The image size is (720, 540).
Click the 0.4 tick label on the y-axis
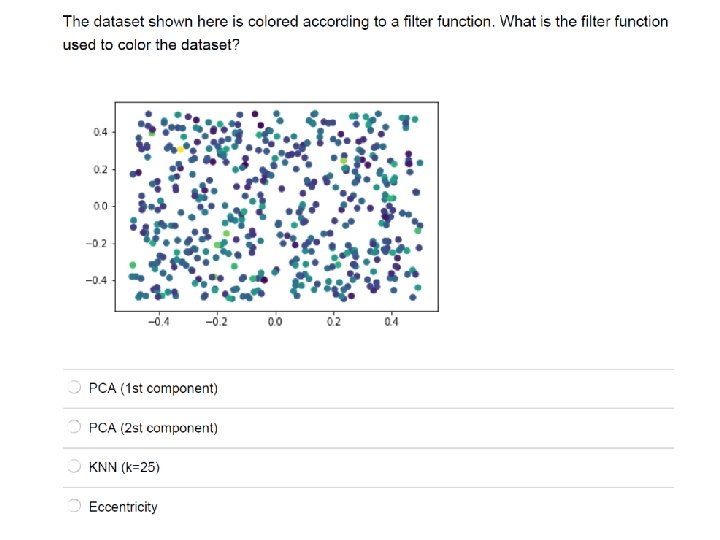100,132
